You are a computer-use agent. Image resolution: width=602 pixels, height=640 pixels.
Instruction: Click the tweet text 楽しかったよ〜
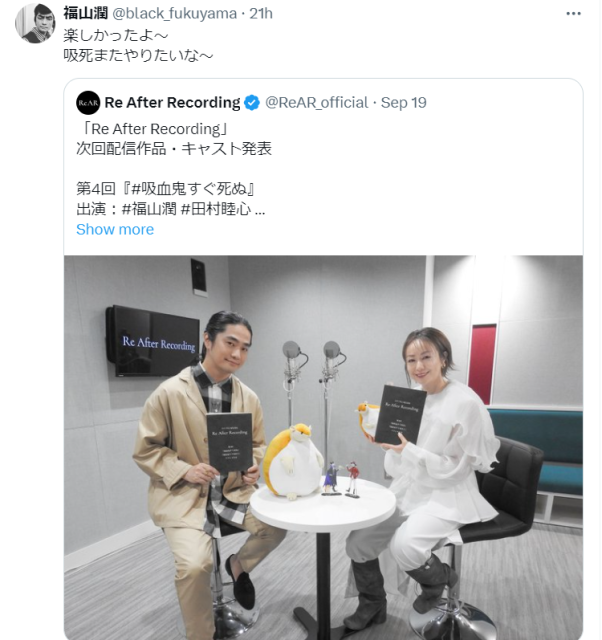point(116,35)
